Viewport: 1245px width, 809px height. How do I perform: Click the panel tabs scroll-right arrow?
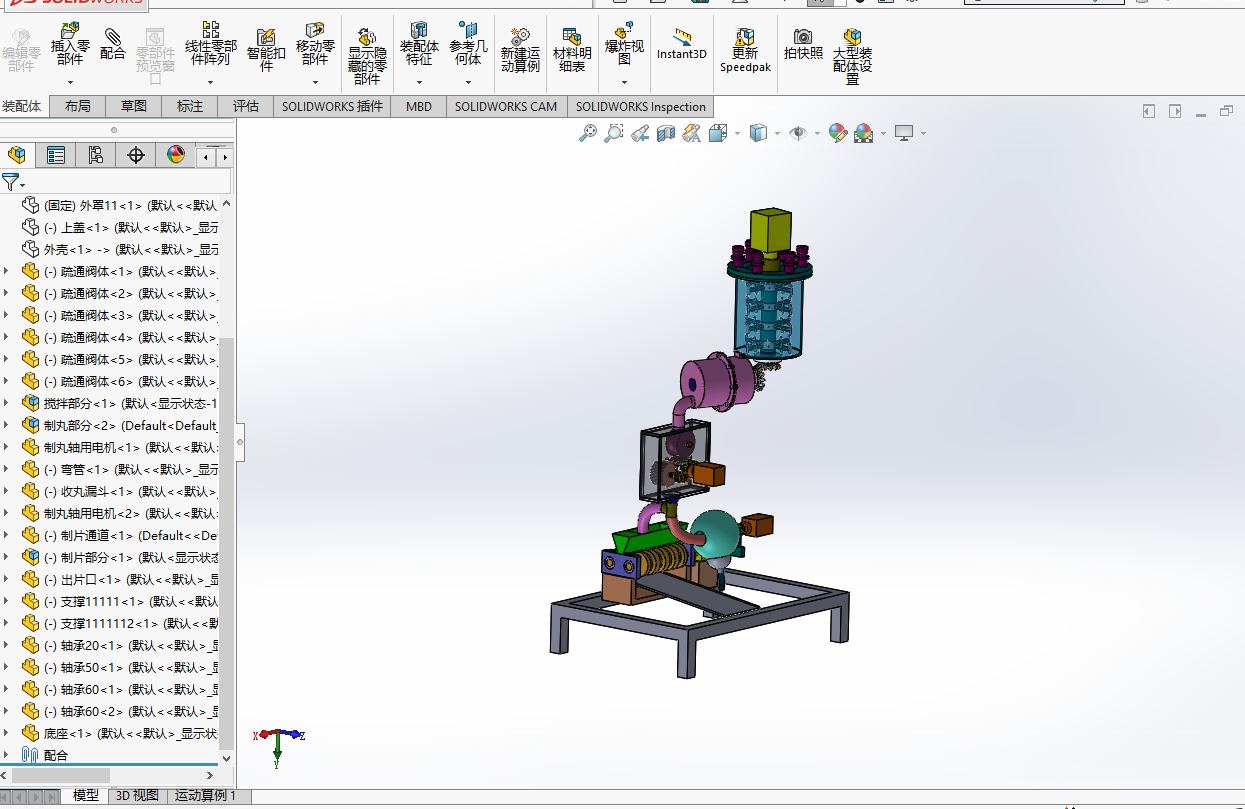(x=226, y=157)
